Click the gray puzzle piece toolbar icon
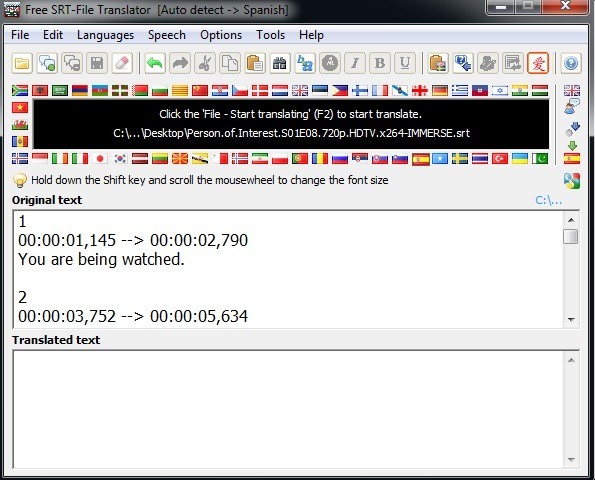Screen dimensions: 595x480 (488, 63)
